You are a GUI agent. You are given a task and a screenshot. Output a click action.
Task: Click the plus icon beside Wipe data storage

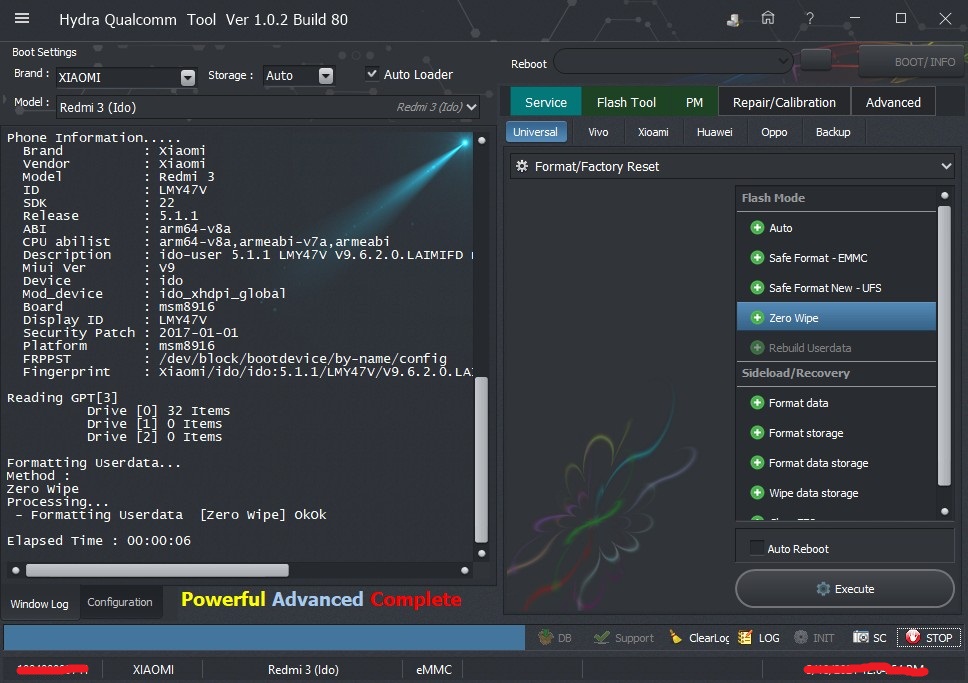[757, 493]
